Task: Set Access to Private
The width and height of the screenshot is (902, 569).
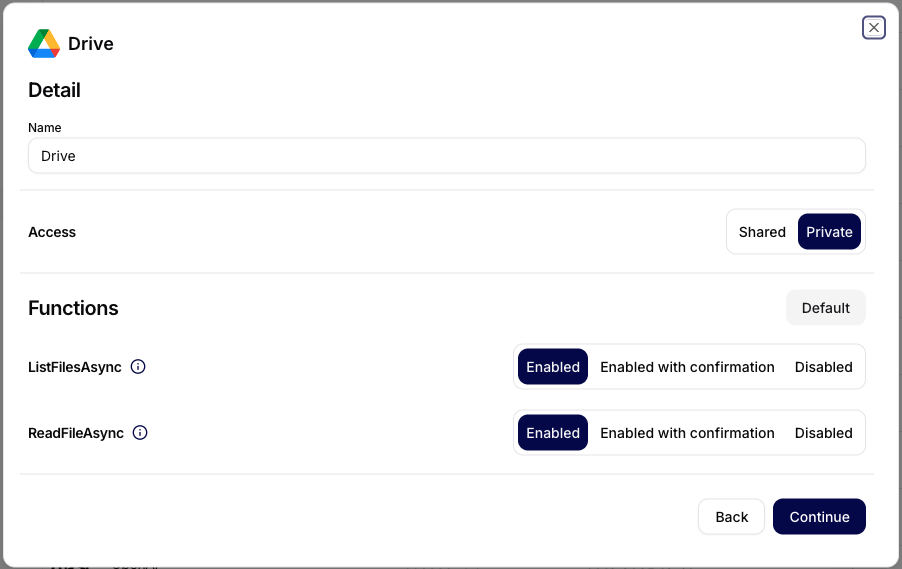Action: (x=829, y=232)
